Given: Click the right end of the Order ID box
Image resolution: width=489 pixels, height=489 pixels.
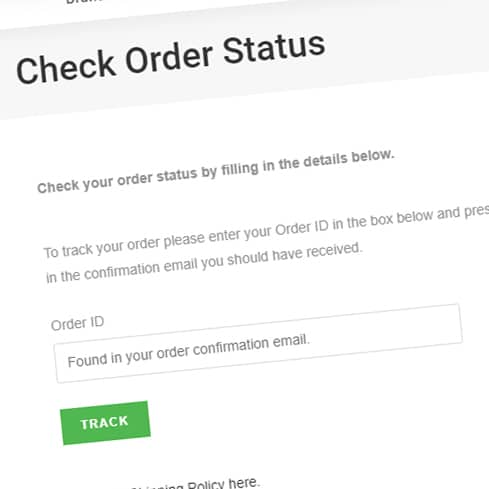Looking at the screenshot, I should [x=443, y=326].
